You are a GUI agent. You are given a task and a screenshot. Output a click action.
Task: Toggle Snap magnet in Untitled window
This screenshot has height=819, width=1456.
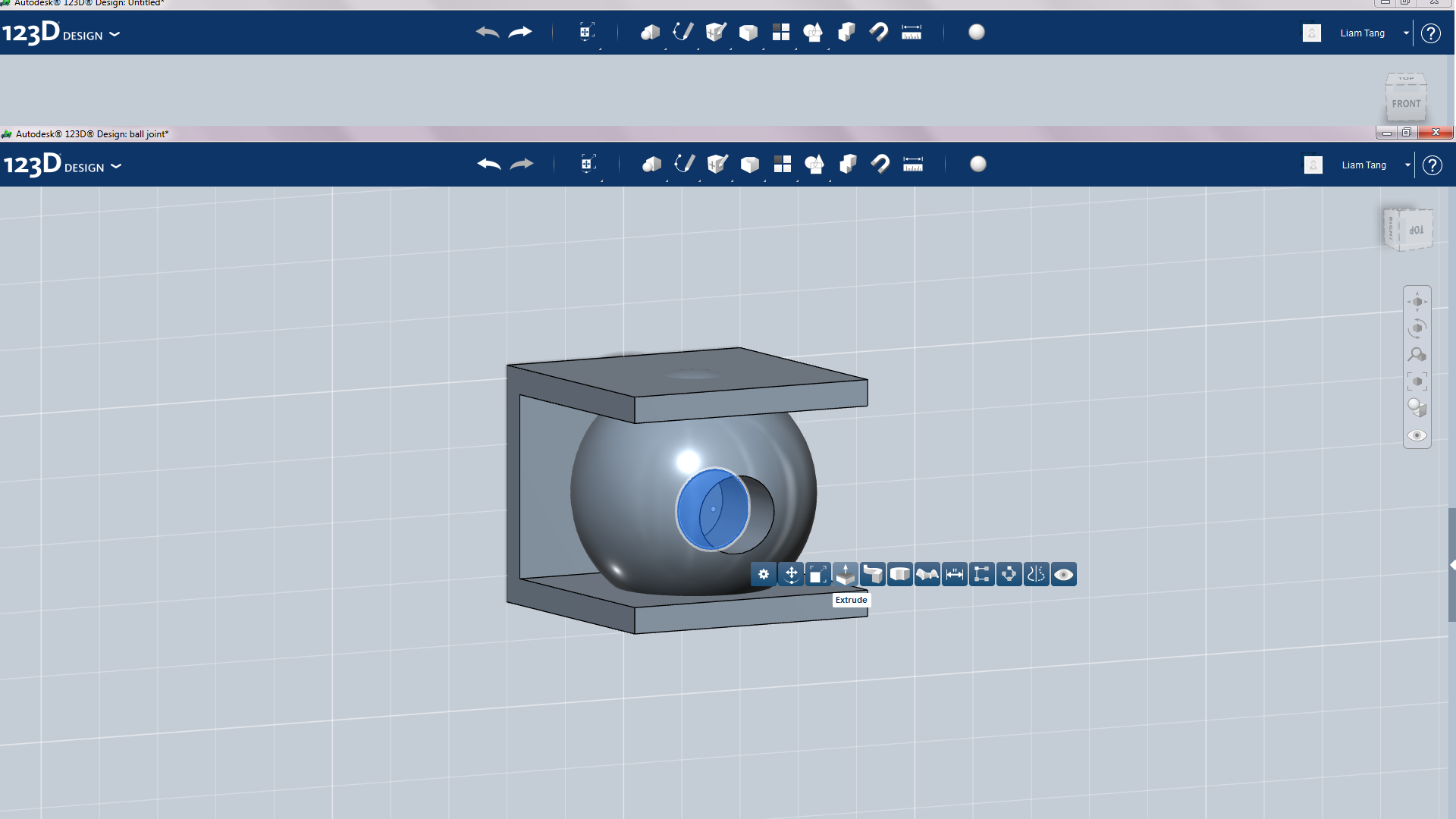[x=878, y=33]
